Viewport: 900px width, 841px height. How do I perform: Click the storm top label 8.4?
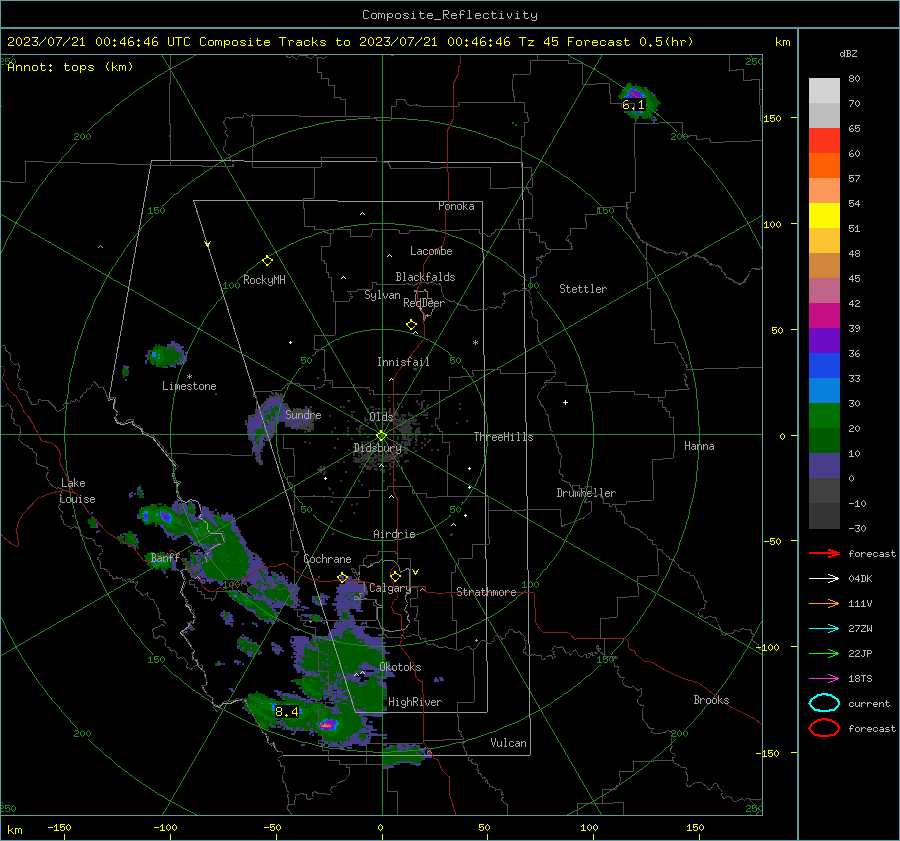(x=286, y=712)
